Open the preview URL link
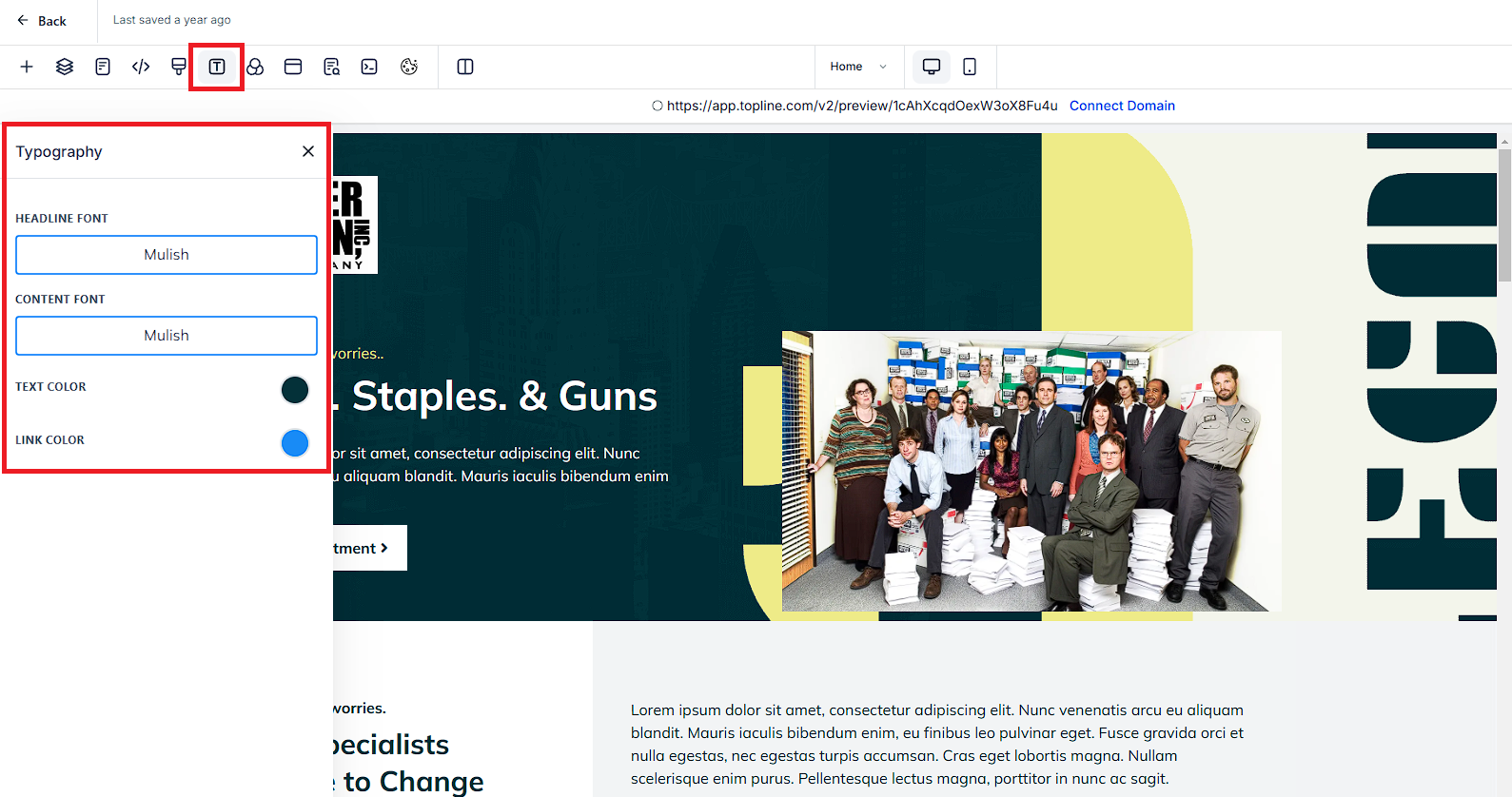The width and height of the screenshot is (1512, 797). pyautogui.click(x=862, y=106)
